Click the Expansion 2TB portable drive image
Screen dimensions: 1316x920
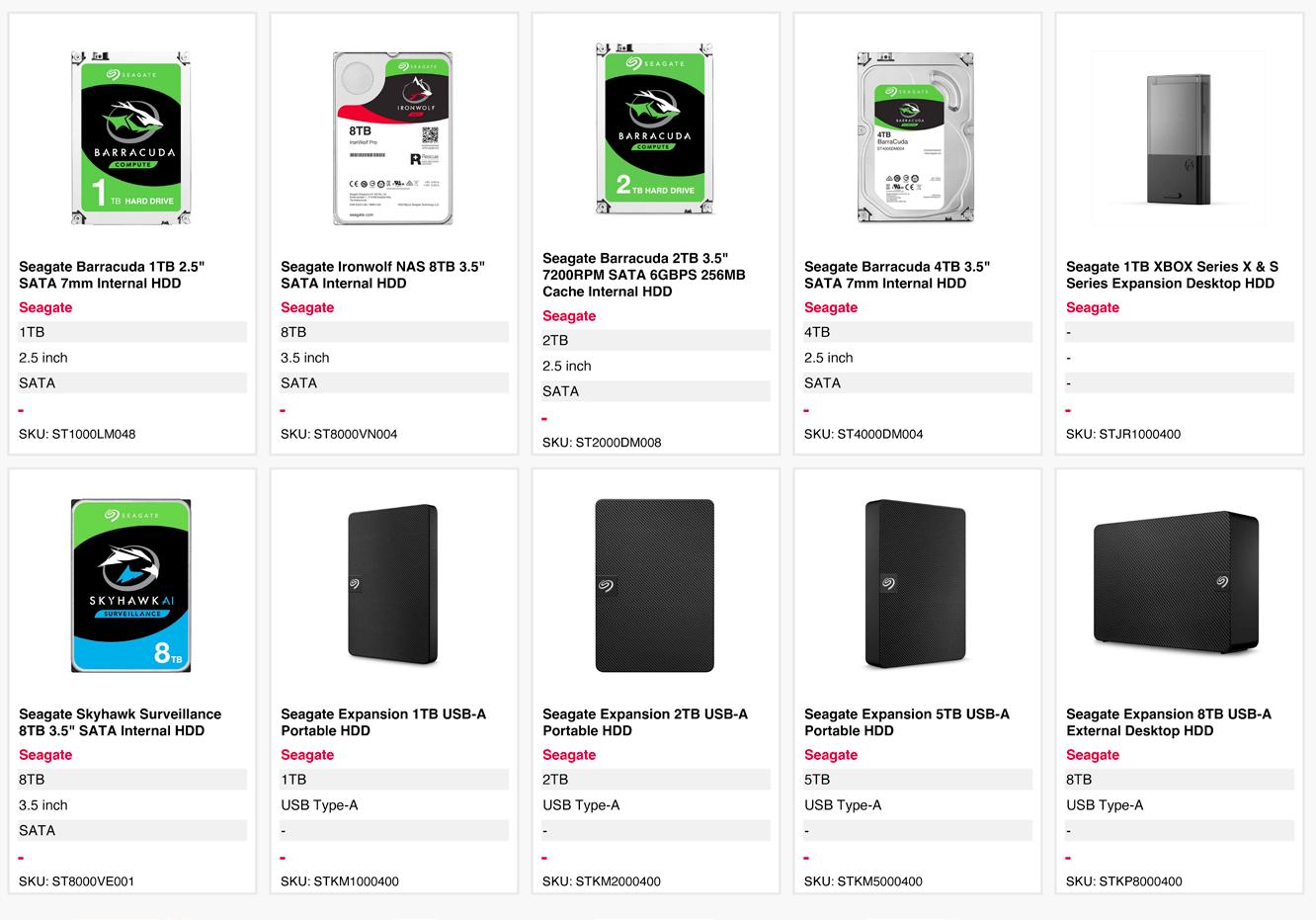coord(654,585)
